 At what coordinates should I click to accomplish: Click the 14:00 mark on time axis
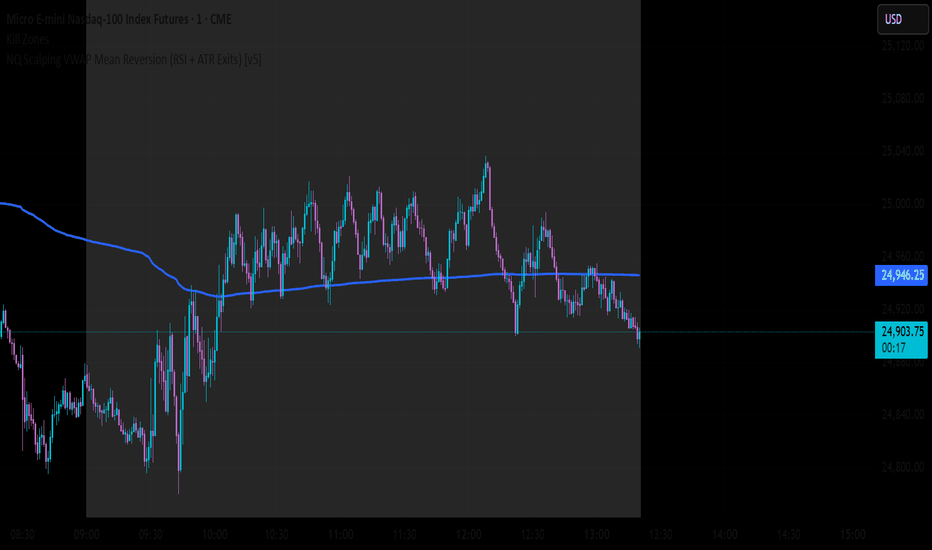(x=725, y=535)
